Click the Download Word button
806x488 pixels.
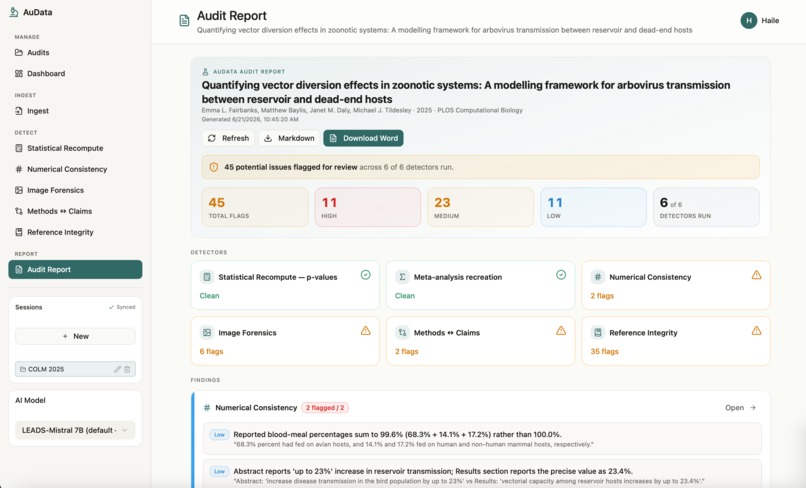[363, 138]
